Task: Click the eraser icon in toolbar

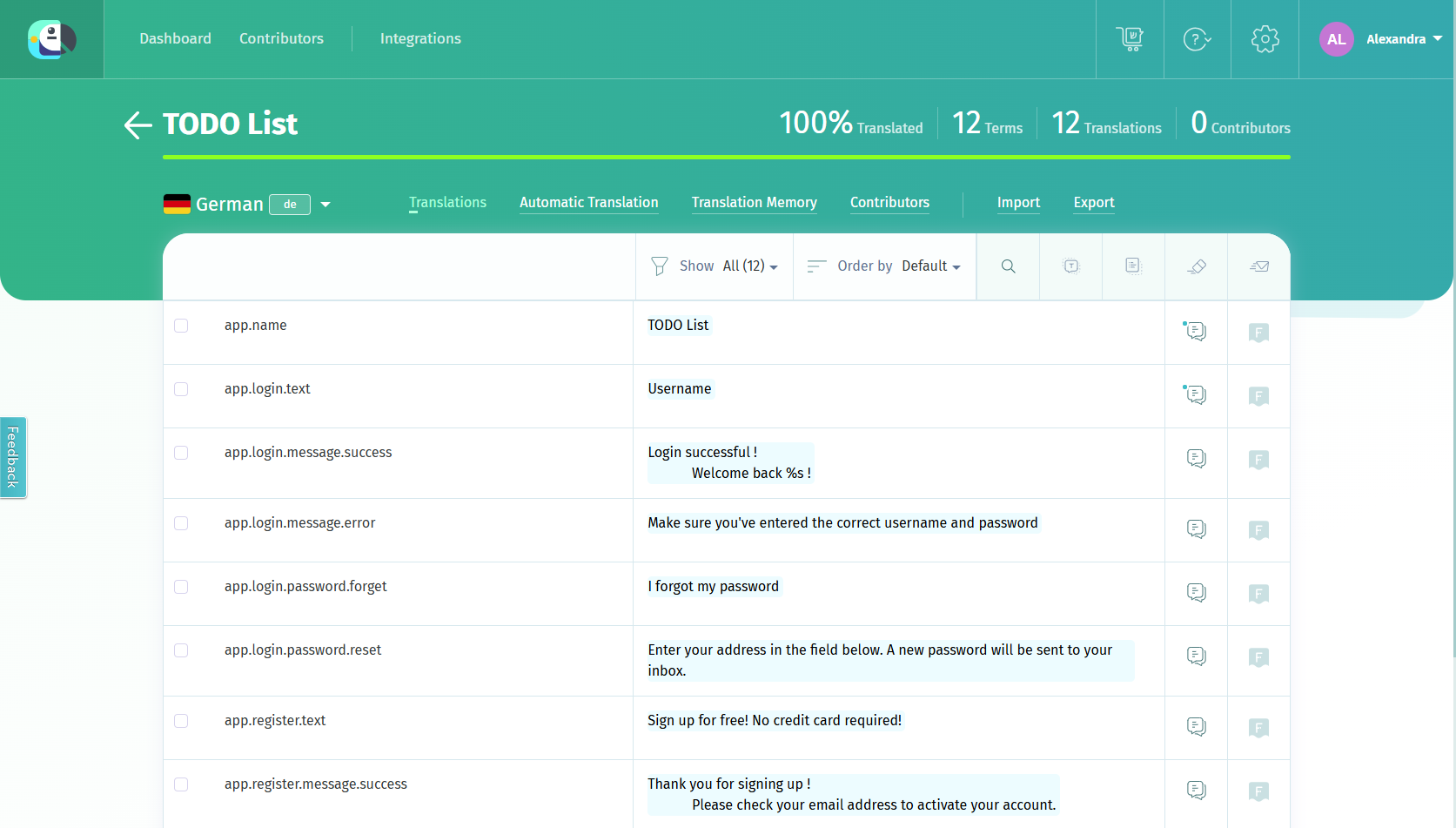Action: 1197,266
